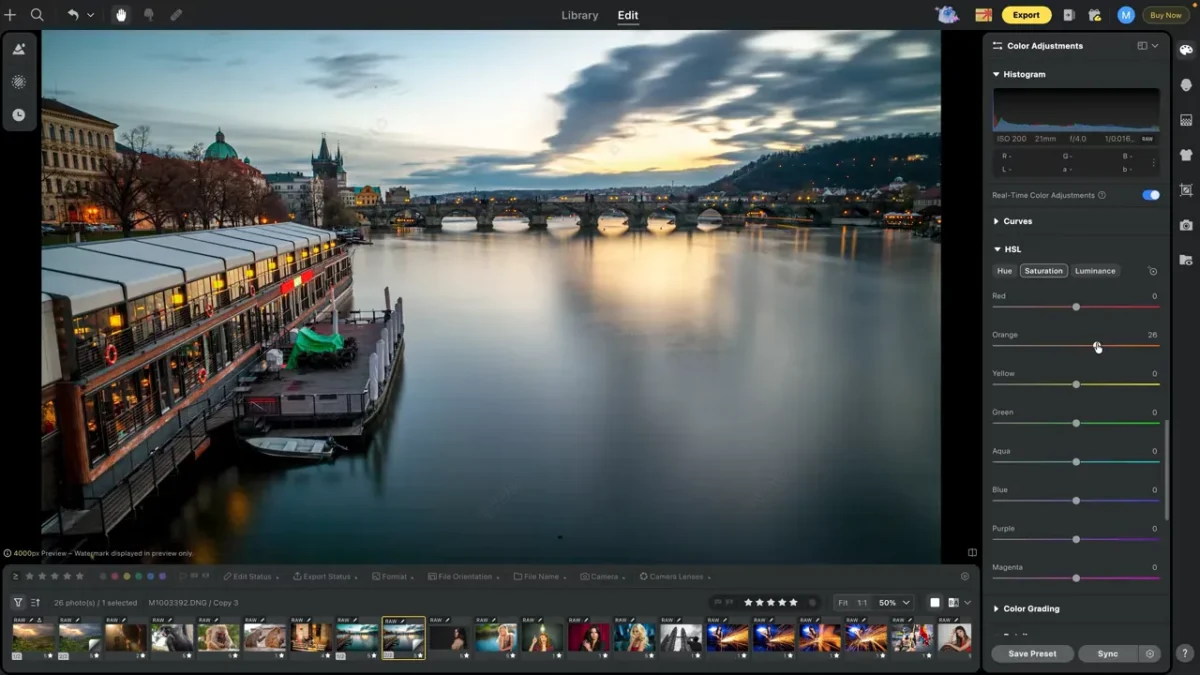Viewport: 1200px width, 675px height.
Task: Open the Presets landscape icon in left sidebar
Action: tap(19, 48)
